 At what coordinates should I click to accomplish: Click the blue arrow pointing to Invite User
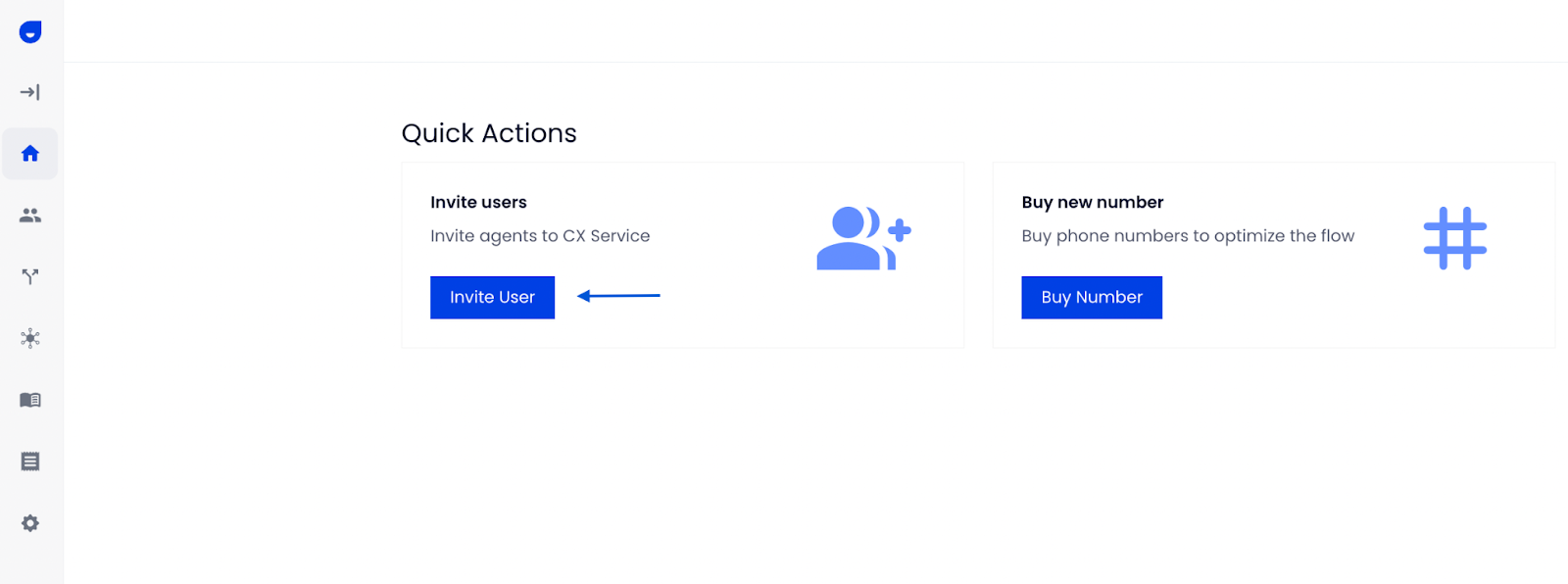pos(618,295)
